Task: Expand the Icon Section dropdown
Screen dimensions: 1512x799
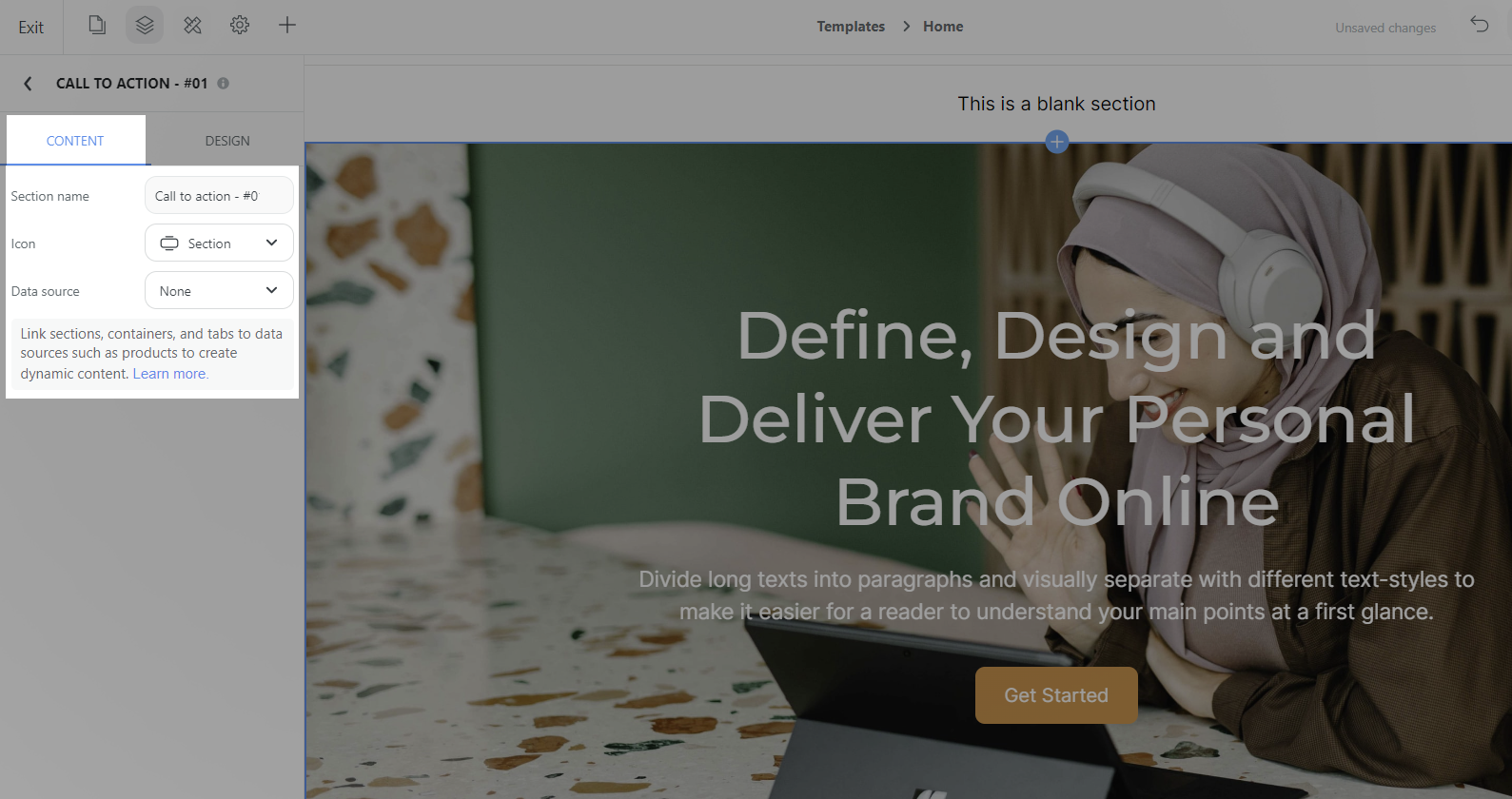Action: [219, 244]
